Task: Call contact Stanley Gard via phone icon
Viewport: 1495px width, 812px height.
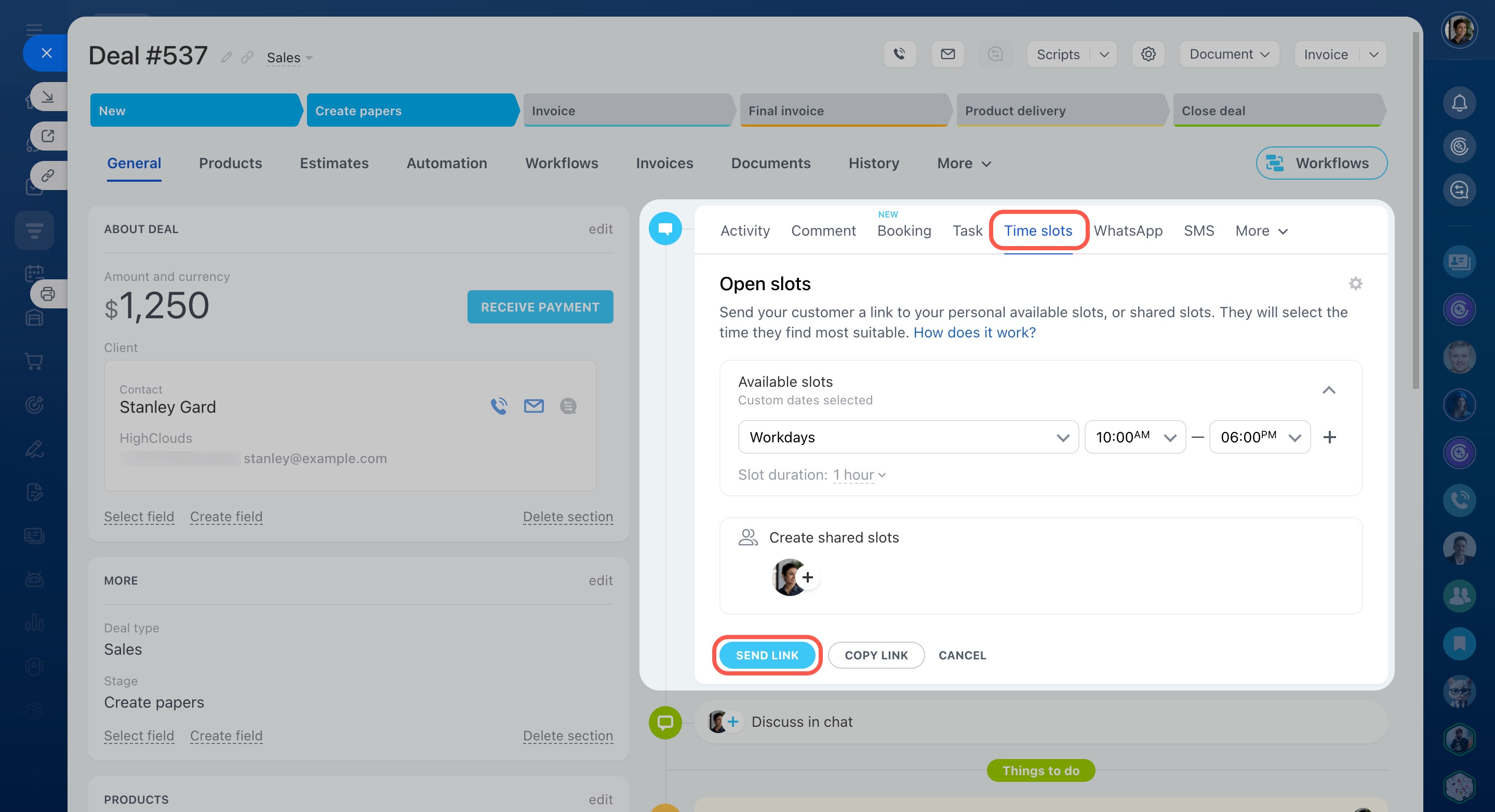Action: [x=499, y=406]
